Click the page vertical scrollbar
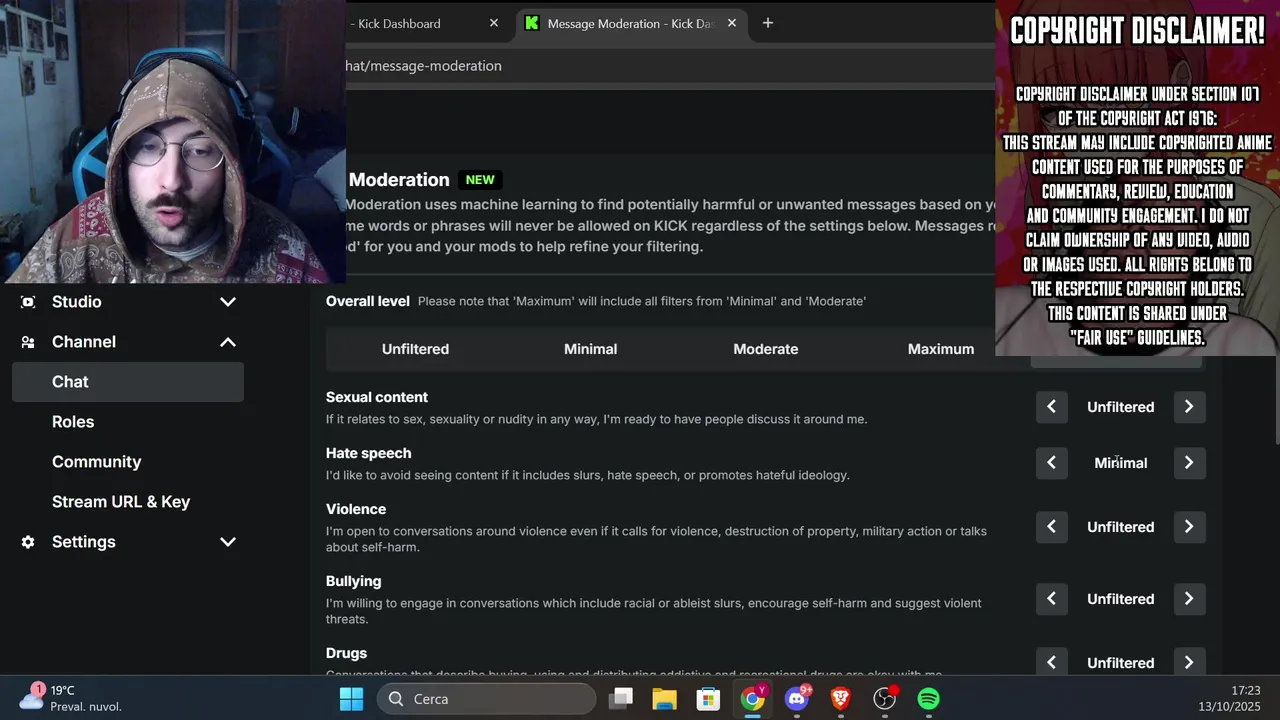Image resolution: width=1280 pixels, height=720 pixels. point(1275,398)
